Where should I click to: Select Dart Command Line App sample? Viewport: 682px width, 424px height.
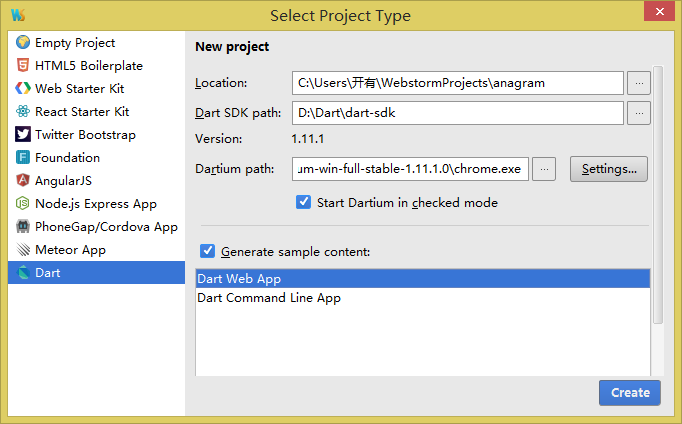click(x=423, y=298)
